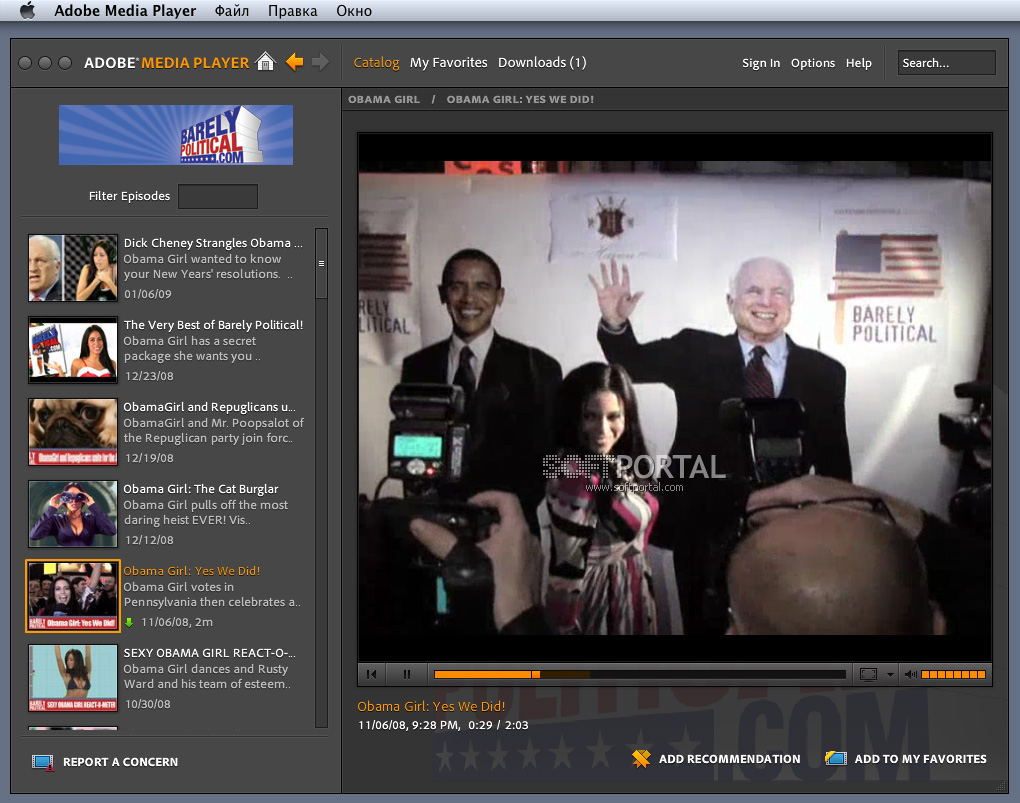Select the 12/19/08 episode date
Image resolution: width=1020 pixels, height=803 pixels.
(149, 458)
